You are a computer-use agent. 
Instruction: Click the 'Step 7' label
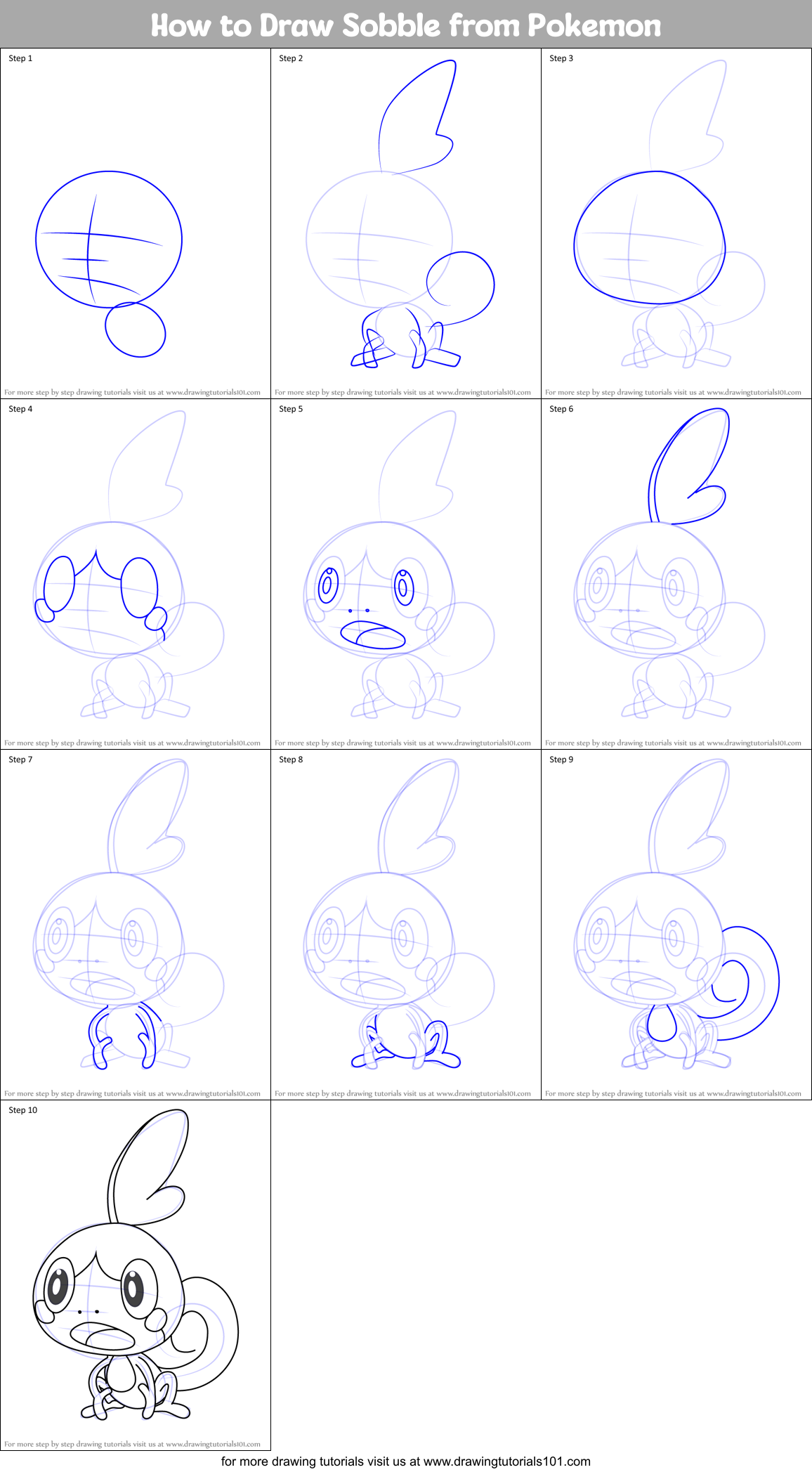[x=20, y=760]
